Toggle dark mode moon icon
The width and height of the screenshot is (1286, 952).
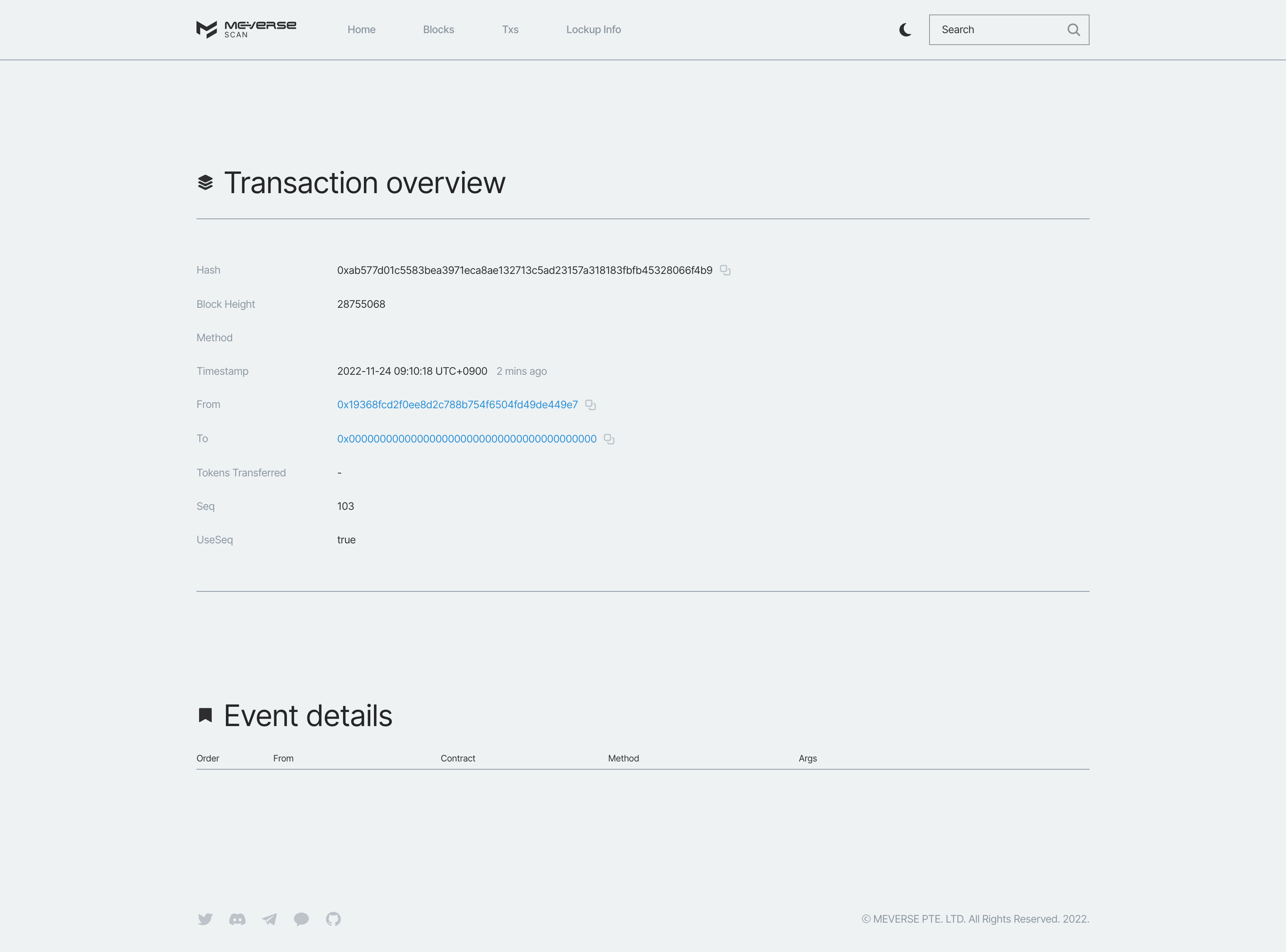tap(905, 30)
